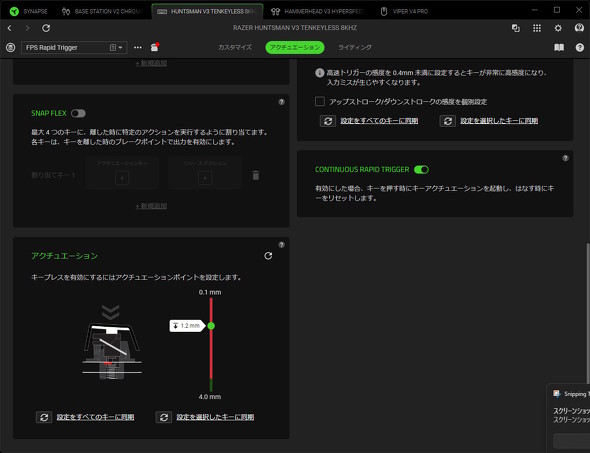The height and width of the screenshot is (453, 590).
Task: Go back with the left arrow
Action: click(x=10, y=28)
